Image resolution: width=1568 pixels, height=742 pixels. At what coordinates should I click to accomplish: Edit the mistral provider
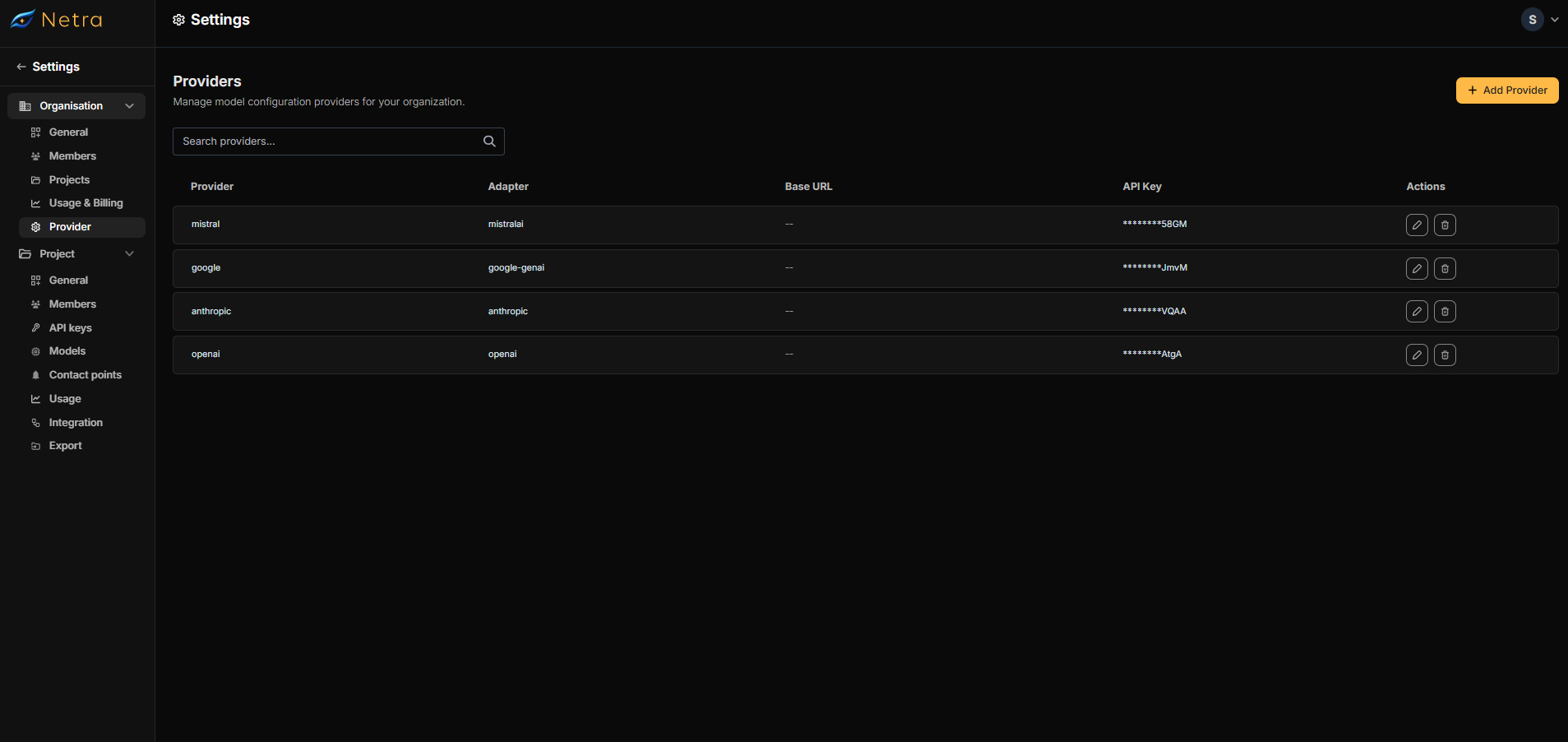coord(1417,225)
